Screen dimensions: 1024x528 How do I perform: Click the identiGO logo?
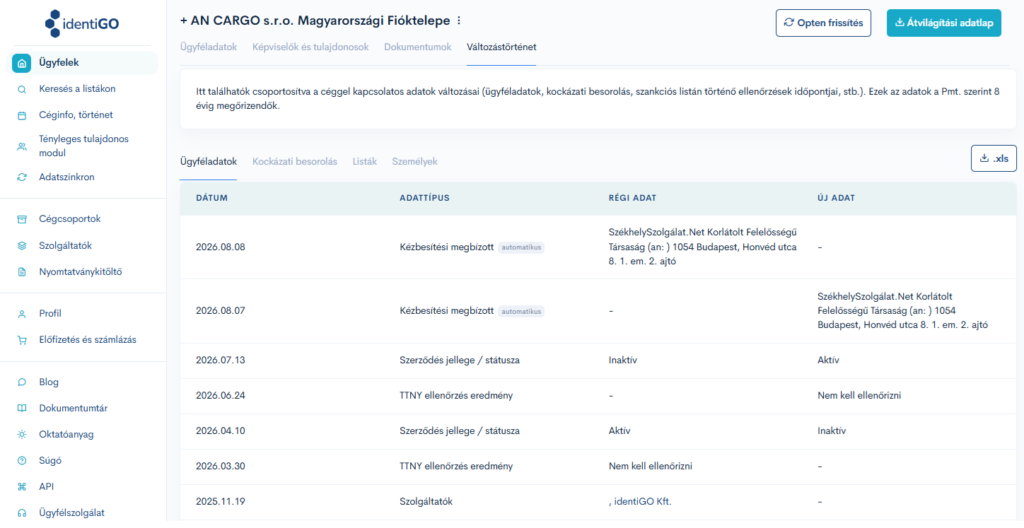pos(82,24)
